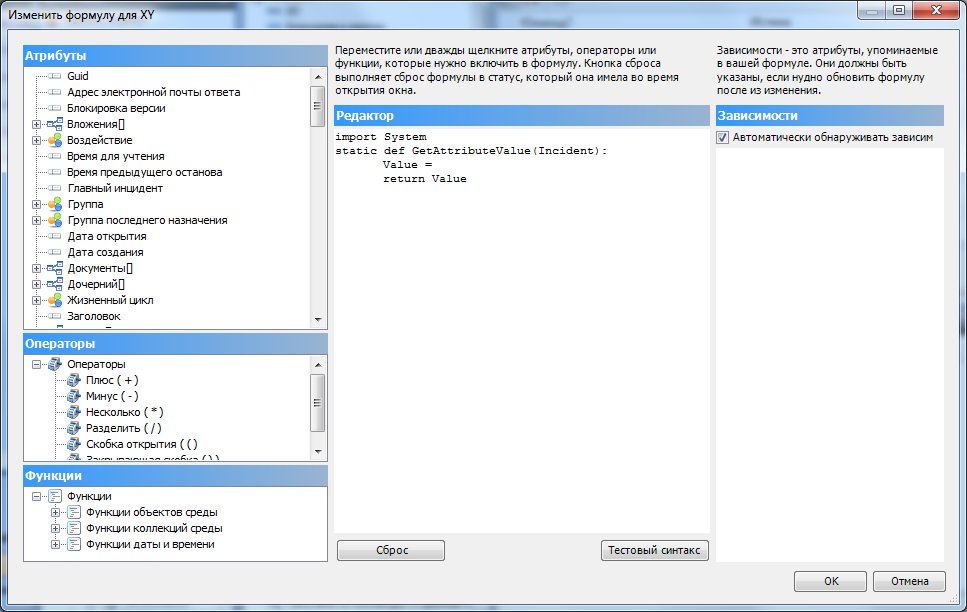967x612 pixels.
Task: Select the Главный инцидент attribute
Action: [x=114, y=188]
